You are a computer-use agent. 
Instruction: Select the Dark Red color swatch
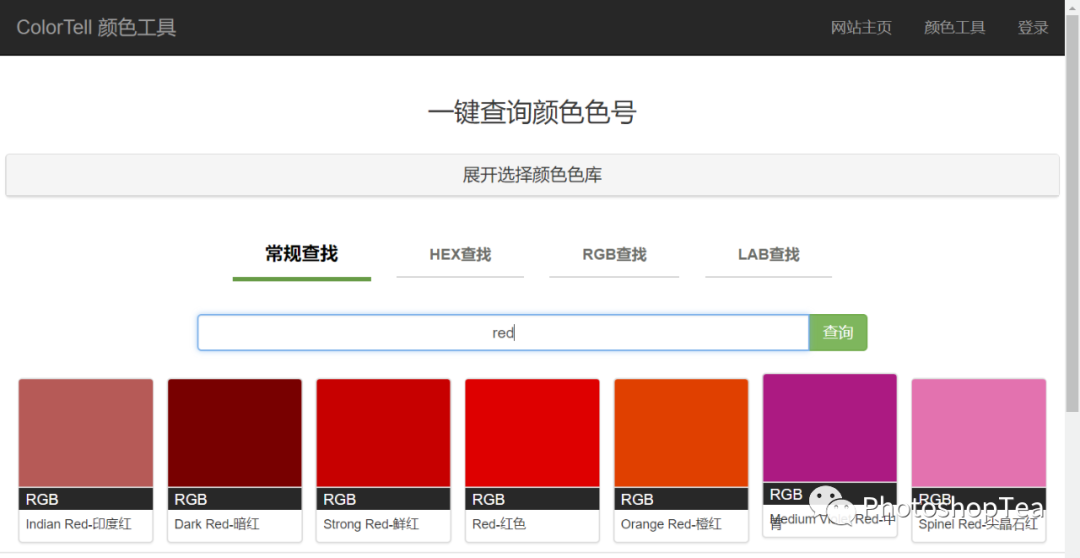point(235,433)
